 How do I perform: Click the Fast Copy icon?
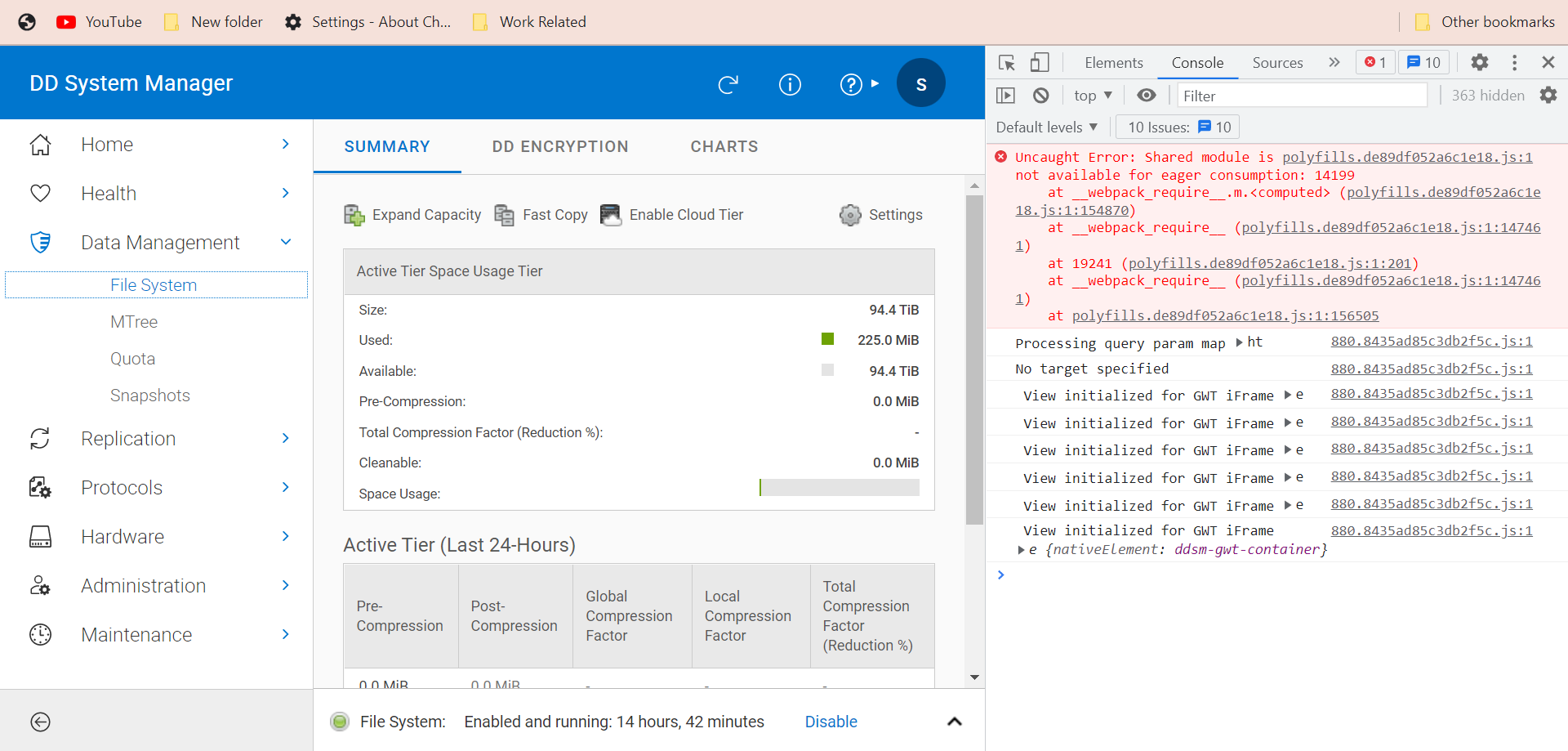pos(505,215)
